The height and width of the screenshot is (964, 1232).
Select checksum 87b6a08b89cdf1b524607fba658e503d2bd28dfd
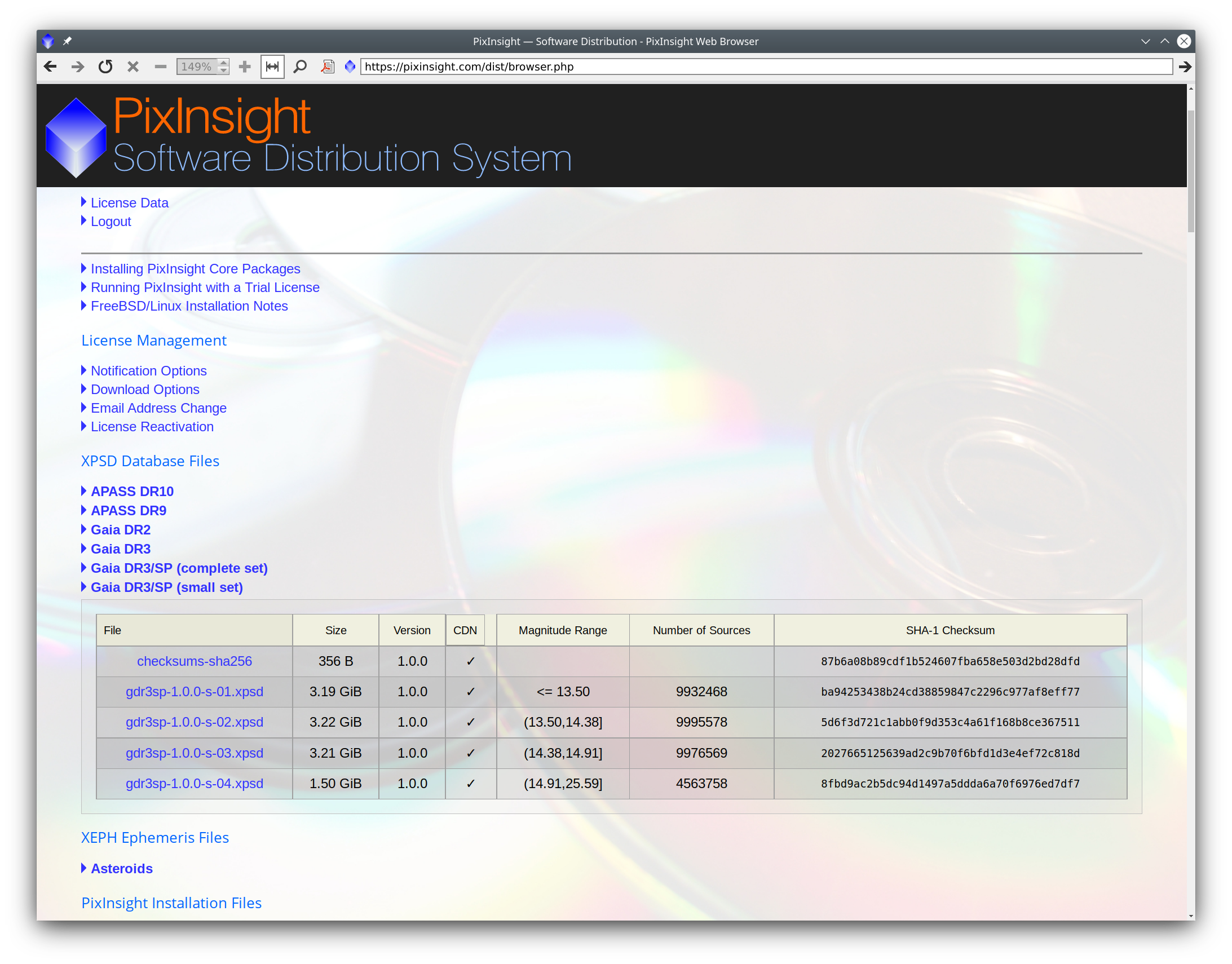click(x=951, y=661)
